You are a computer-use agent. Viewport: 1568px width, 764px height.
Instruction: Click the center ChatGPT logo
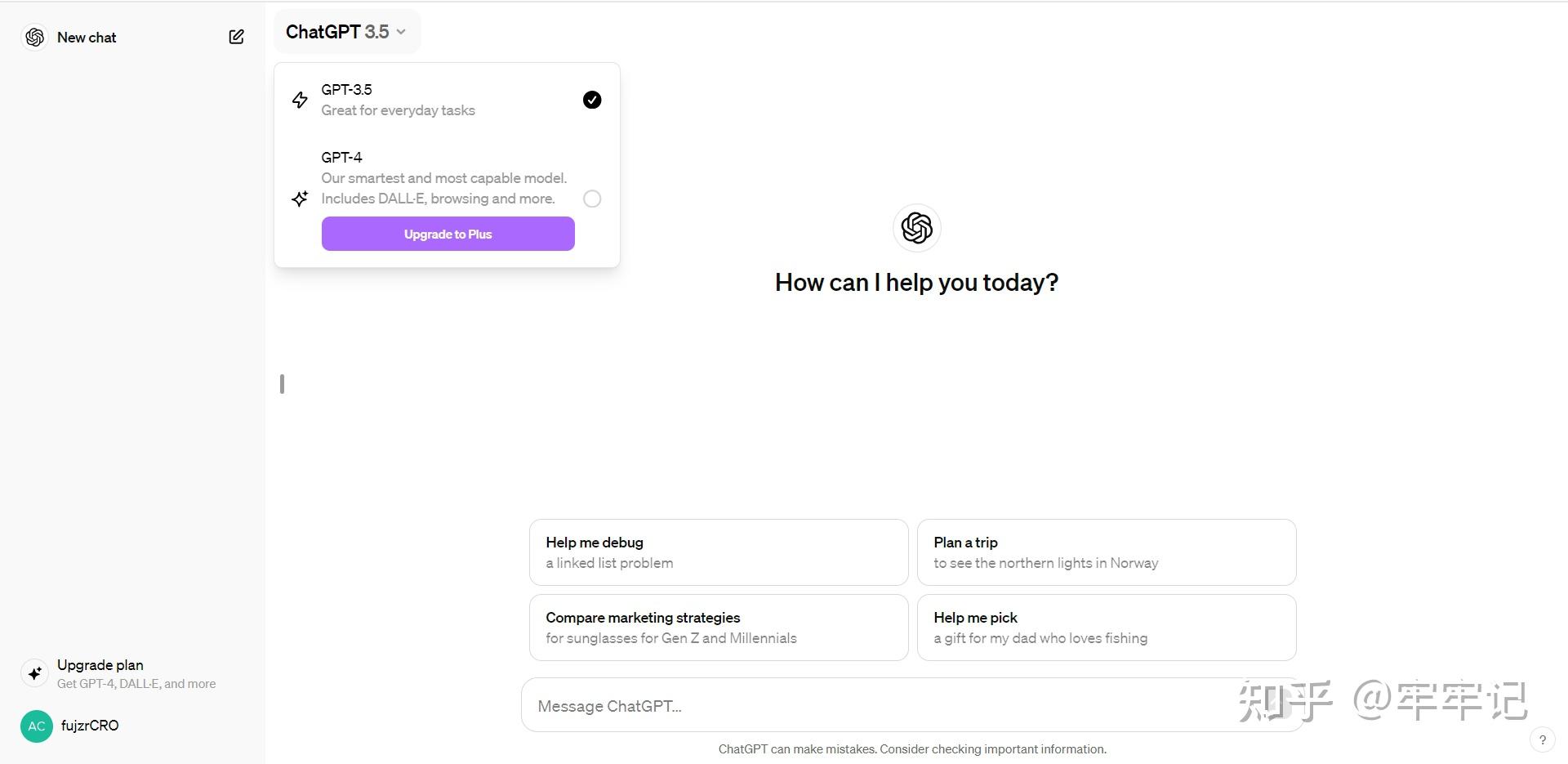(916, 228)
